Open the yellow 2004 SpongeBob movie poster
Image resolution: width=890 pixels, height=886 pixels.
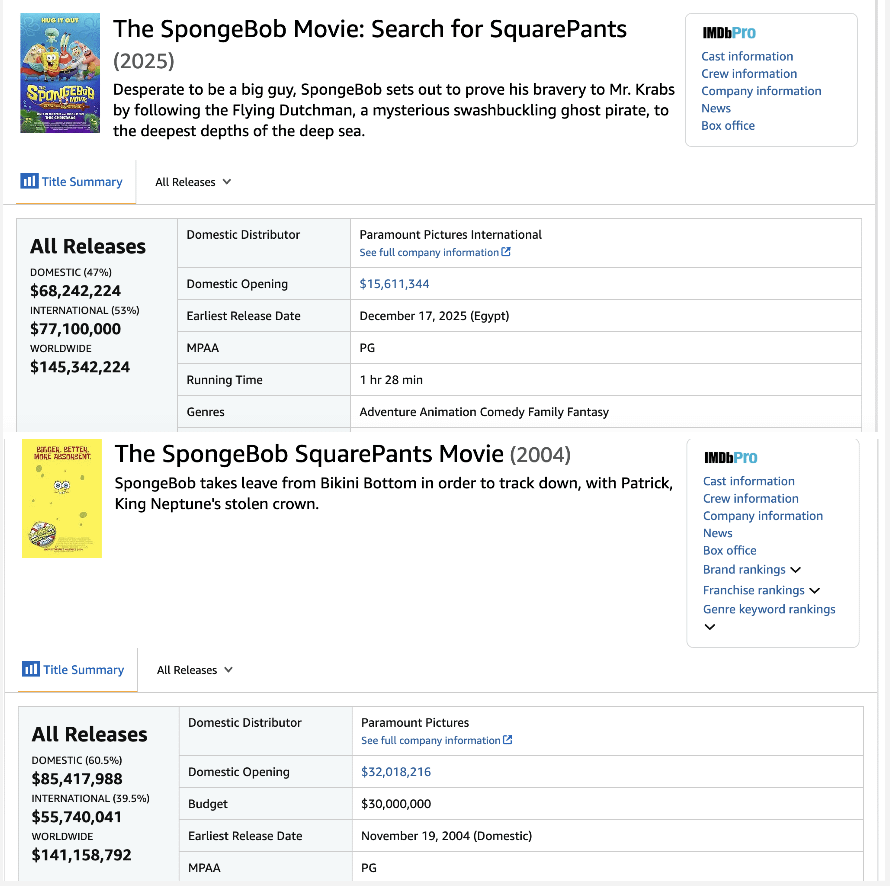pos(62,498)
